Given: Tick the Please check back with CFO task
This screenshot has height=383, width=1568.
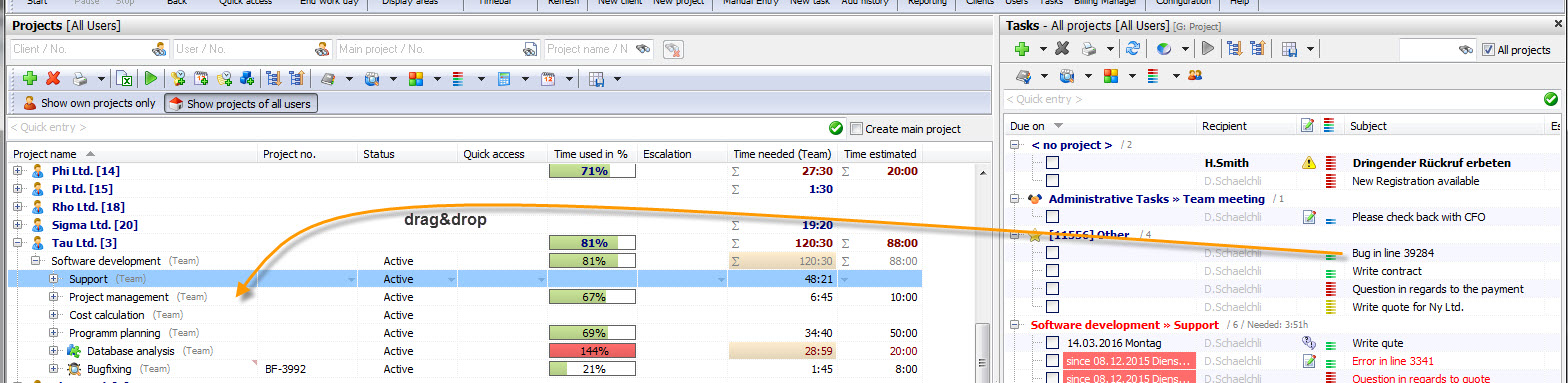Looking at the screenshot, I should click(x=1052, y=216).
